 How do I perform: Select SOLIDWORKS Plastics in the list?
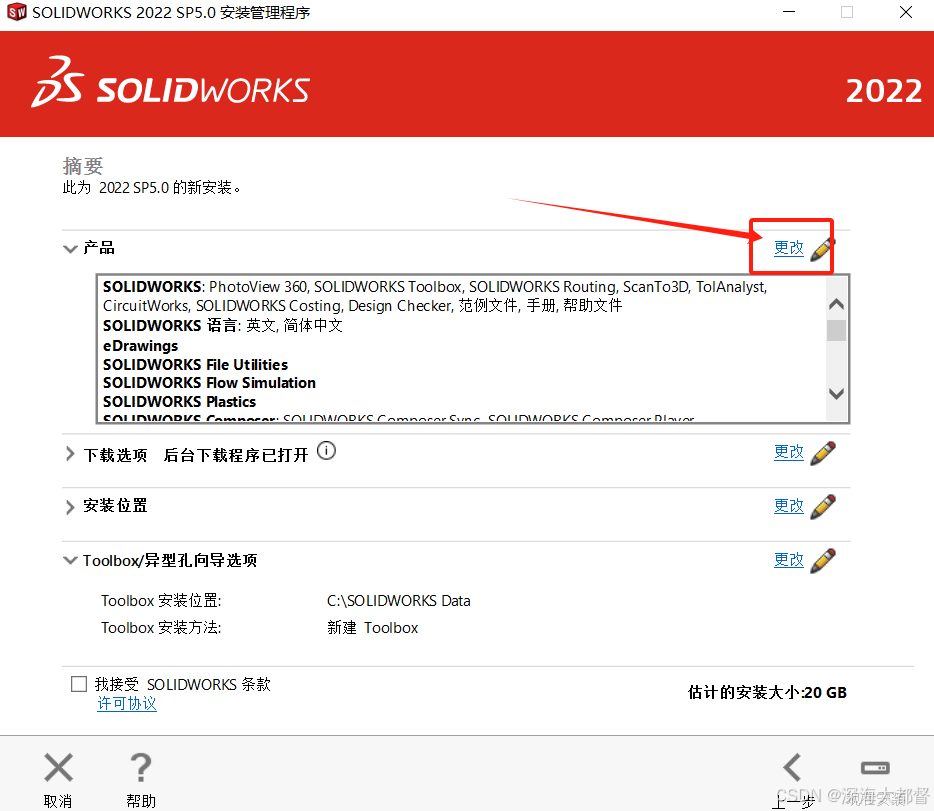pos(179,401)
